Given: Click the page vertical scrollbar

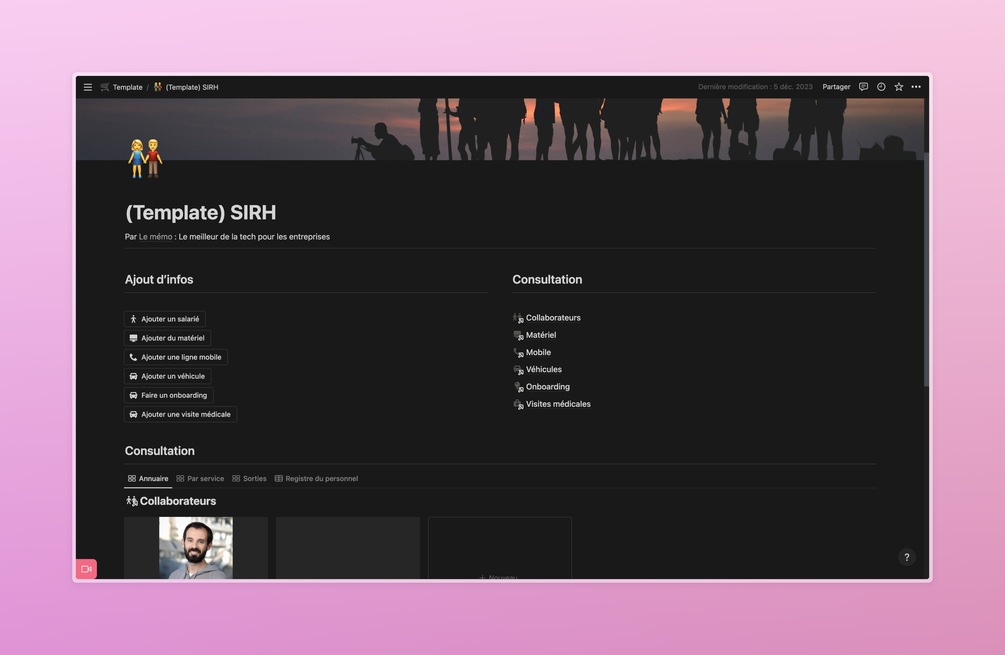Looking at the screenshot, I should 926,269.
